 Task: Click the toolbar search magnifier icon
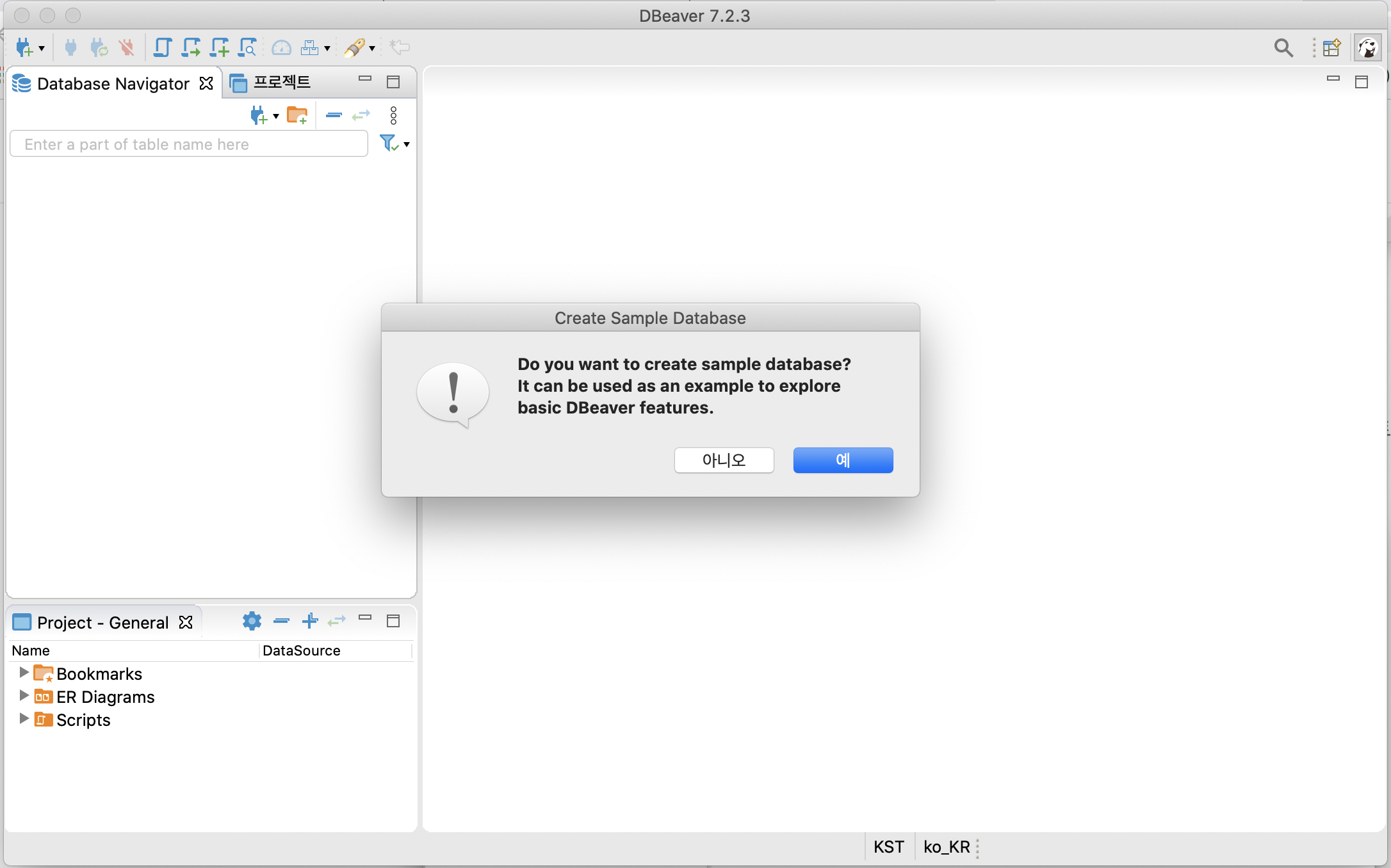[1283, 47]
